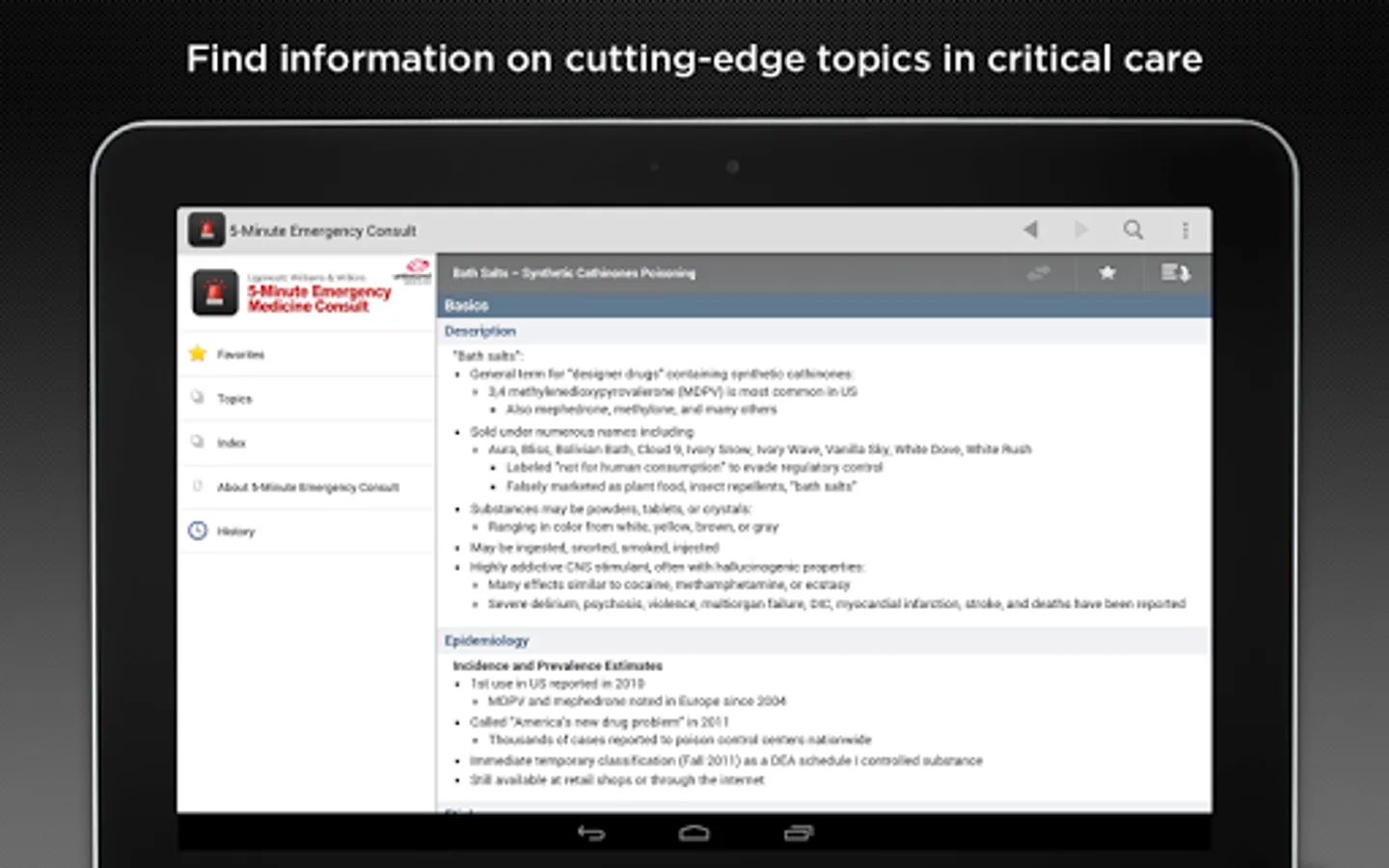Tap the Description subsection heading

[479, 331]
